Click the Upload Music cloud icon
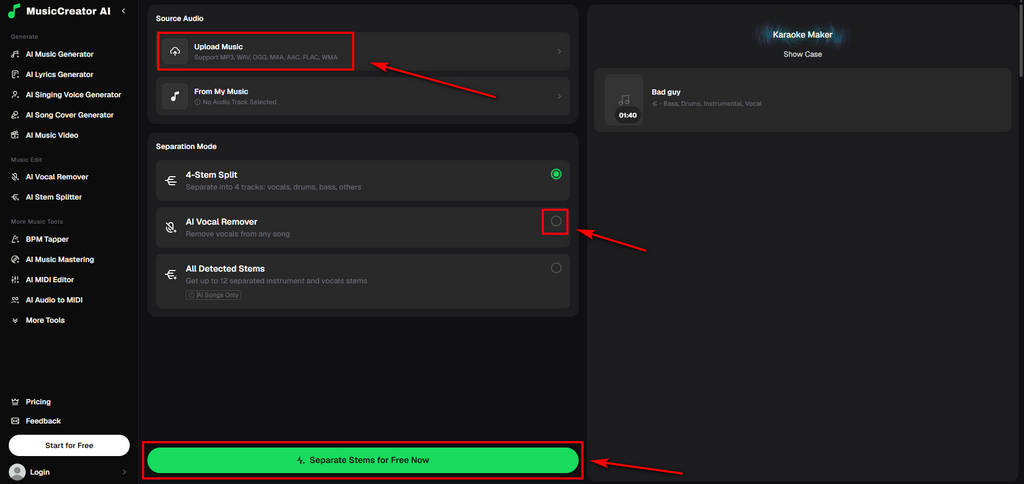This screenshot has width=1024, height=484. (174, 52)
